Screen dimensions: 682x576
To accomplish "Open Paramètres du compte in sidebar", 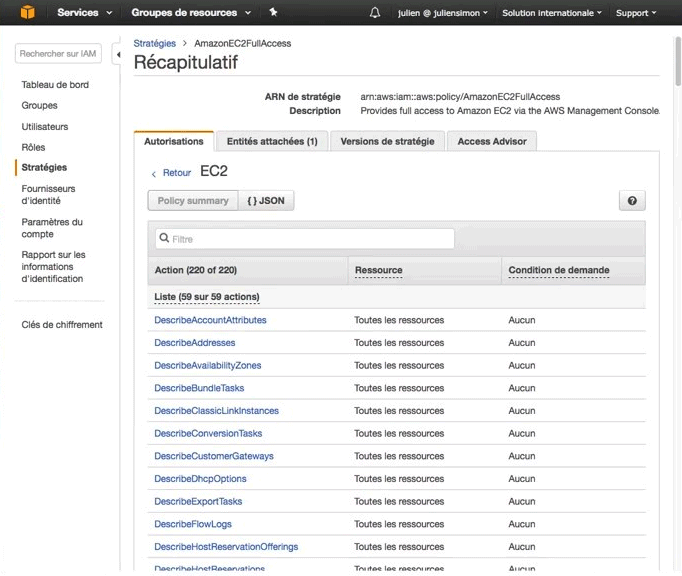I will (x=52, y=228).
